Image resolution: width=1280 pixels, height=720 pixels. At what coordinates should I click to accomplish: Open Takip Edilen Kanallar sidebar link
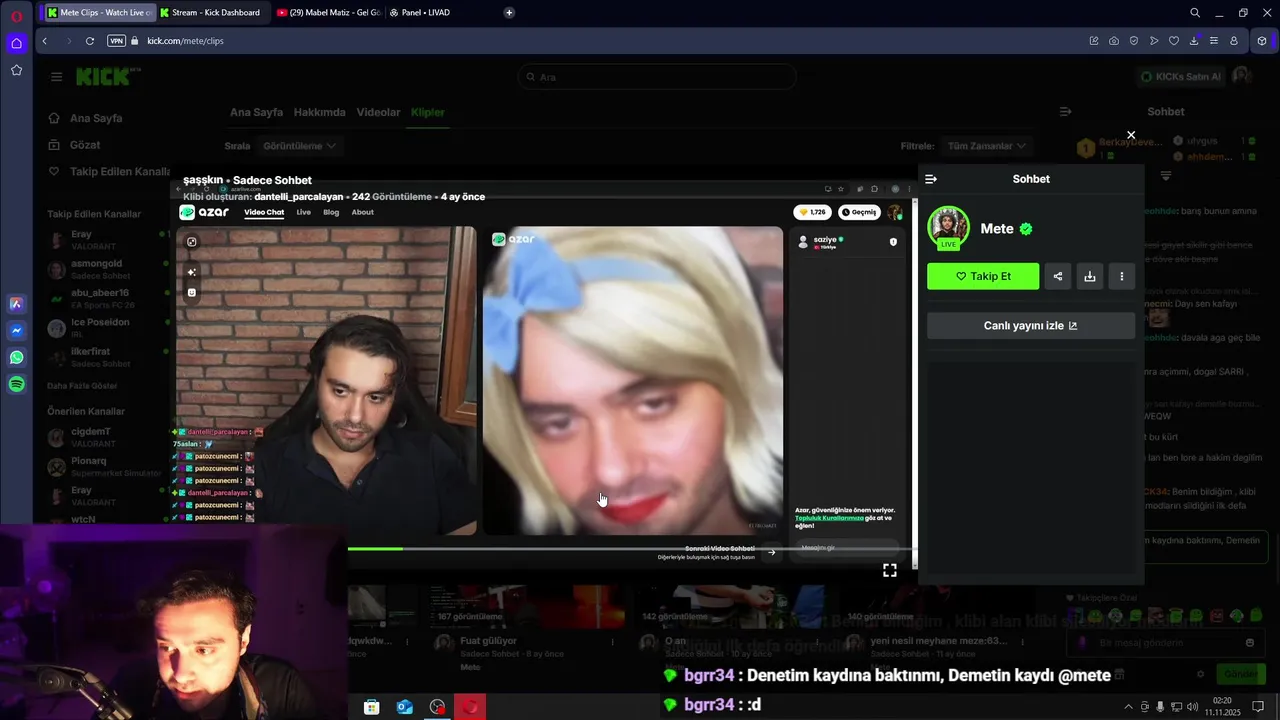pos(110,171)
